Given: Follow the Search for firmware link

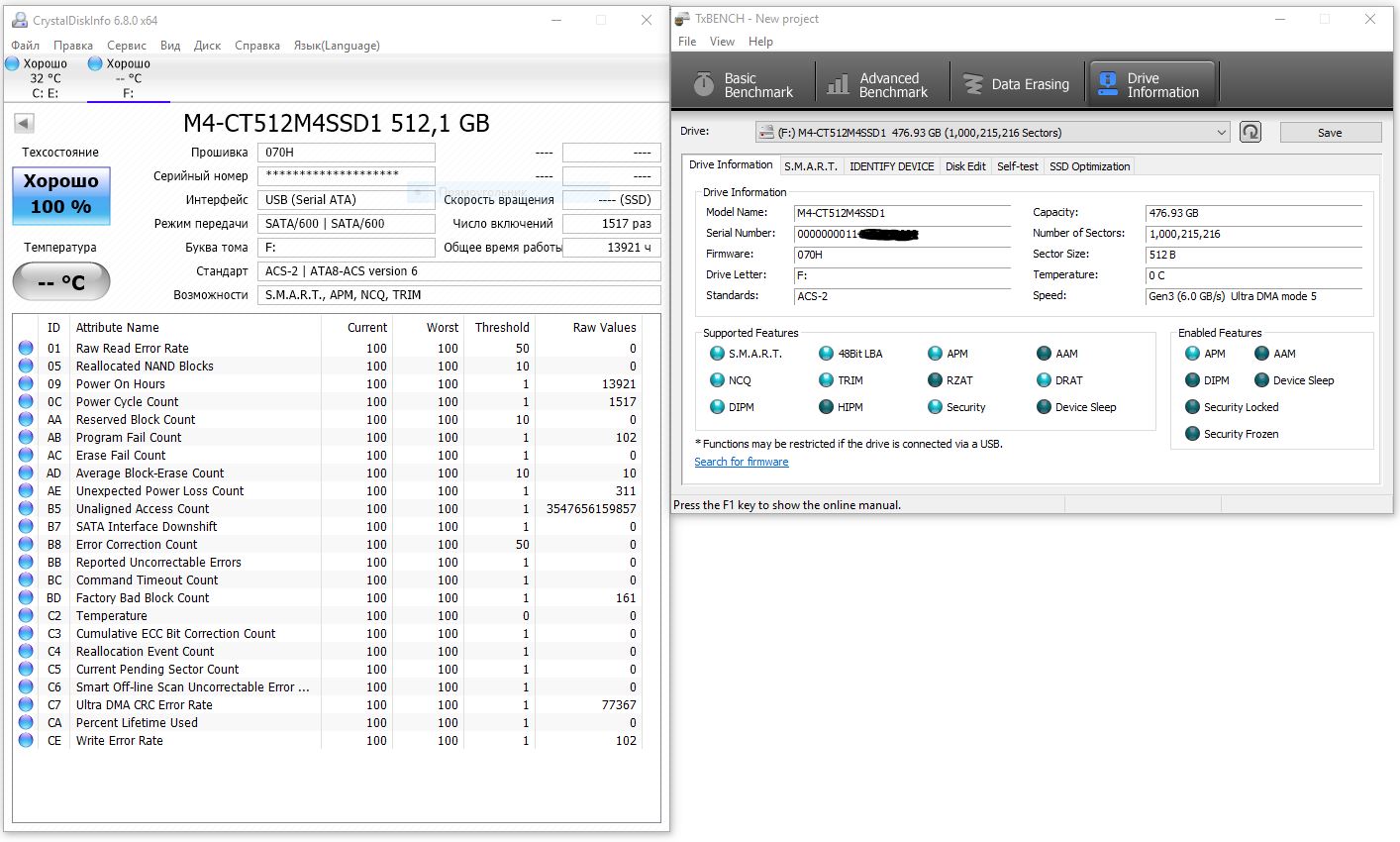Looking at the screenshot, I should pos(742,462).
